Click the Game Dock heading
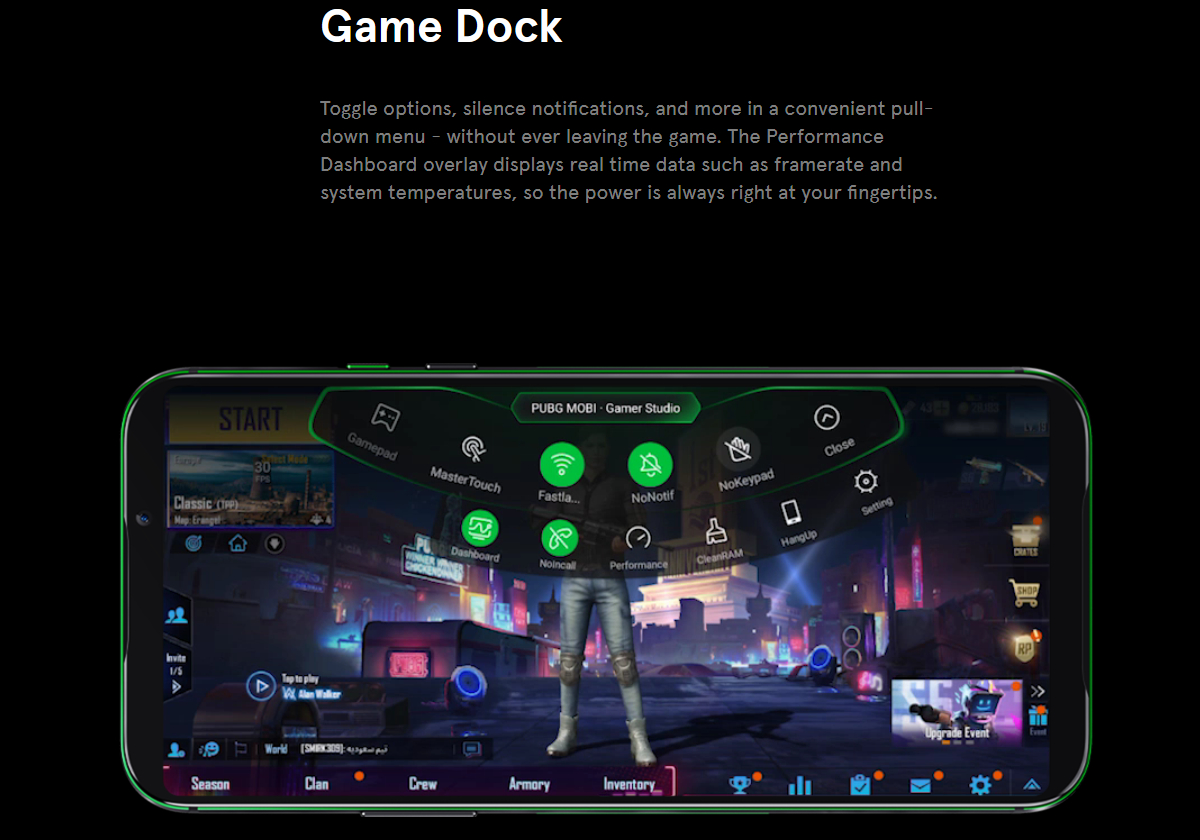This screenshot has width=1200, height=840. click(441, 26)
